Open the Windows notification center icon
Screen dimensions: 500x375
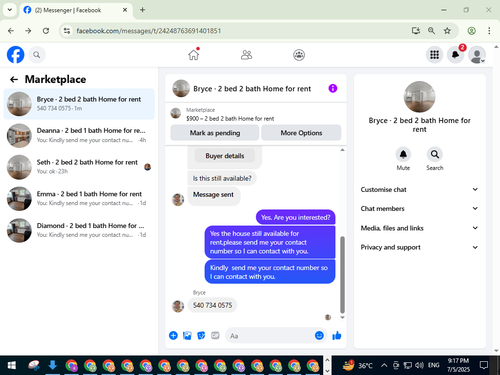pos(484,365)
